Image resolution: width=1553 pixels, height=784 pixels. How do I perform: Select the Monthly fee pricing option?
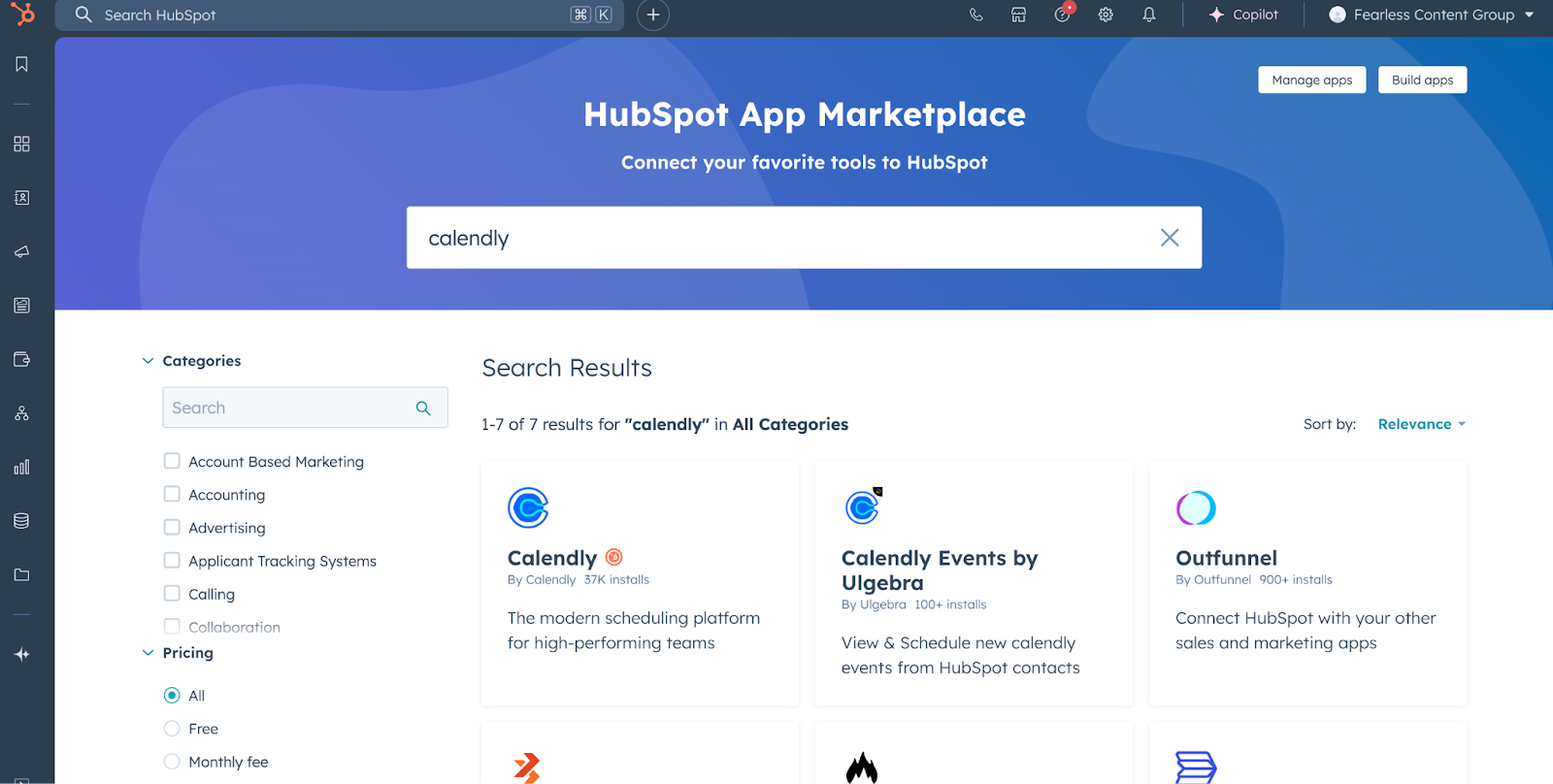click(x=172, y=762)
